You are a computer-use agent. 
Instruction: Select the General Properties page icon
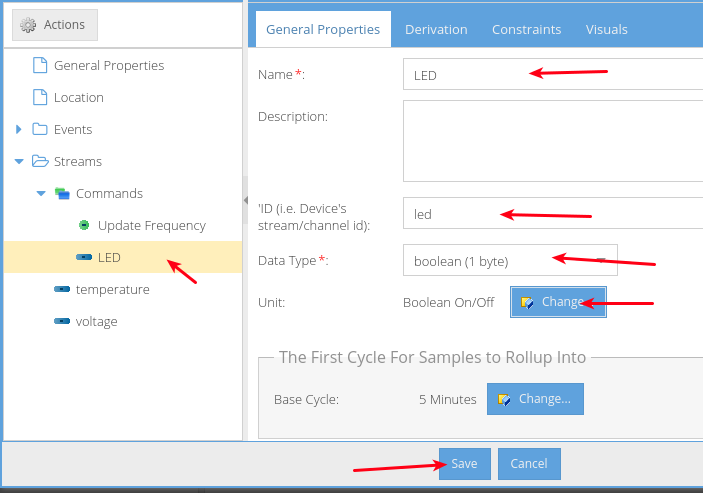coord(40,66)
